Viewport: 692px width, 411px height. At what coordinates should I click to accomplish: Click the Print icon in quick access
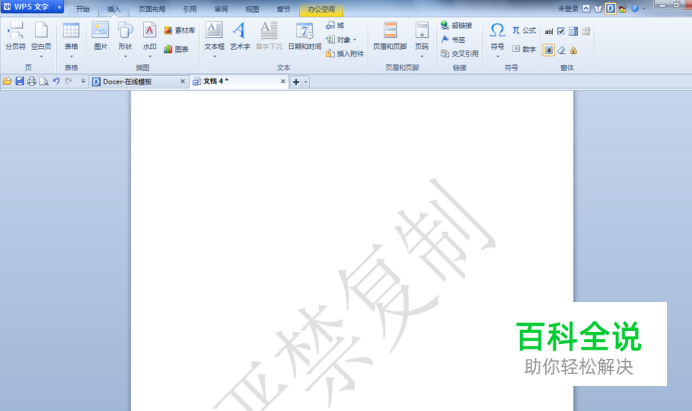[x=31, y=81]
